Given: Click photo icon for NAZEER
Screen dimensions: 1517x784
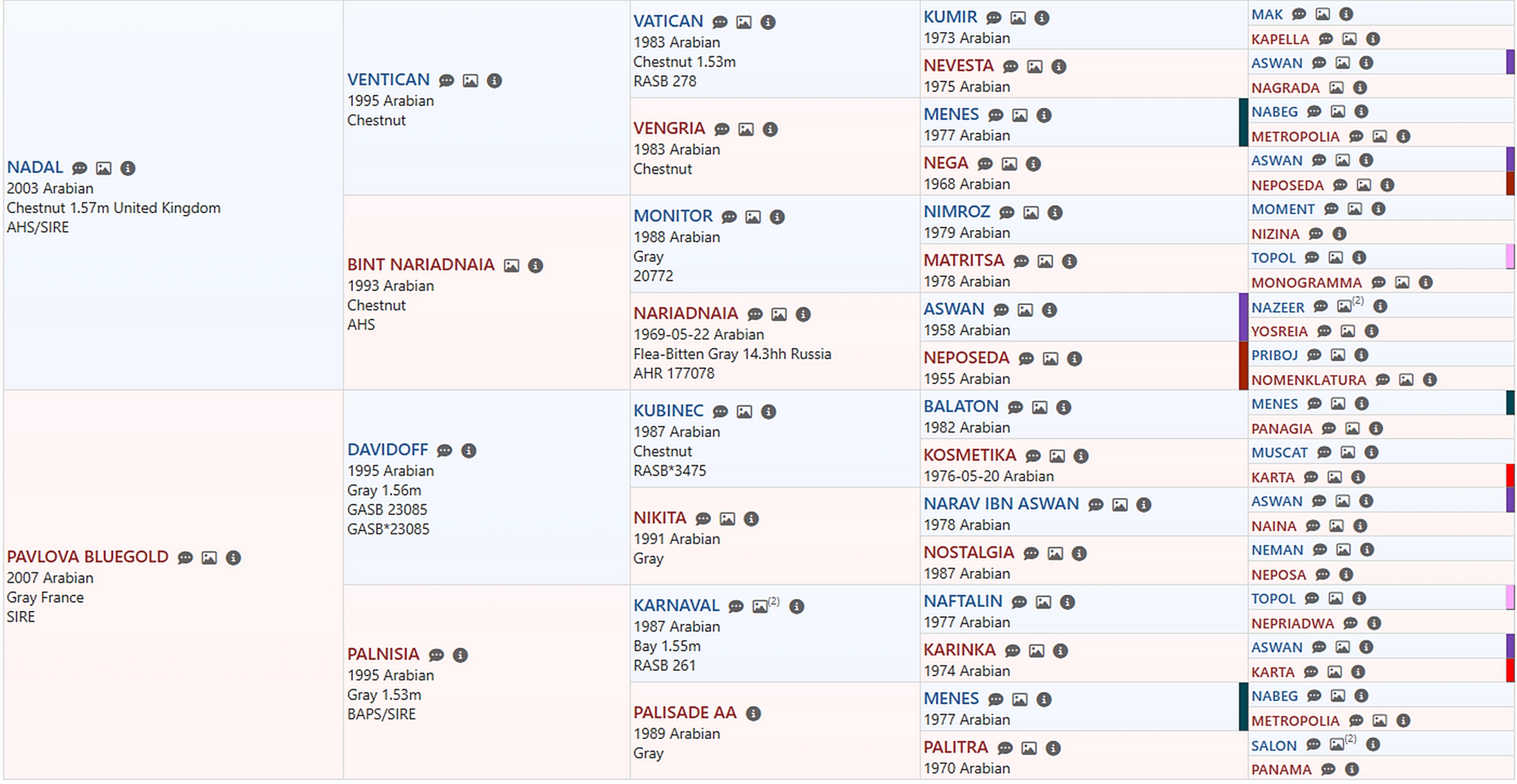Looking at the screenshot, I should coord(1344,306).
